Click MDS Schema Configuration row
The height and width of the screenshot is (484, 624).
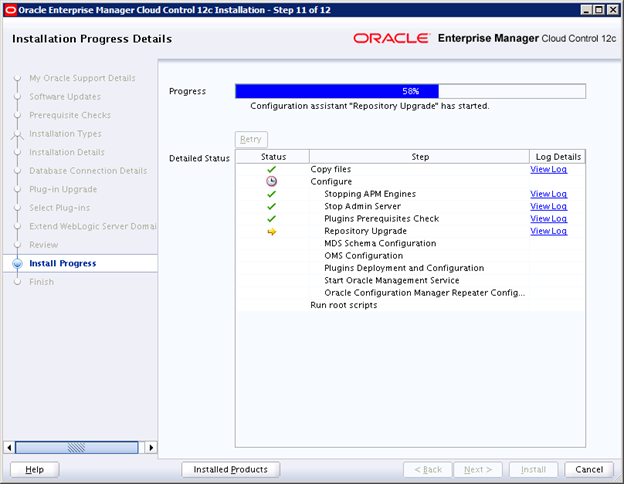[410, 243]
